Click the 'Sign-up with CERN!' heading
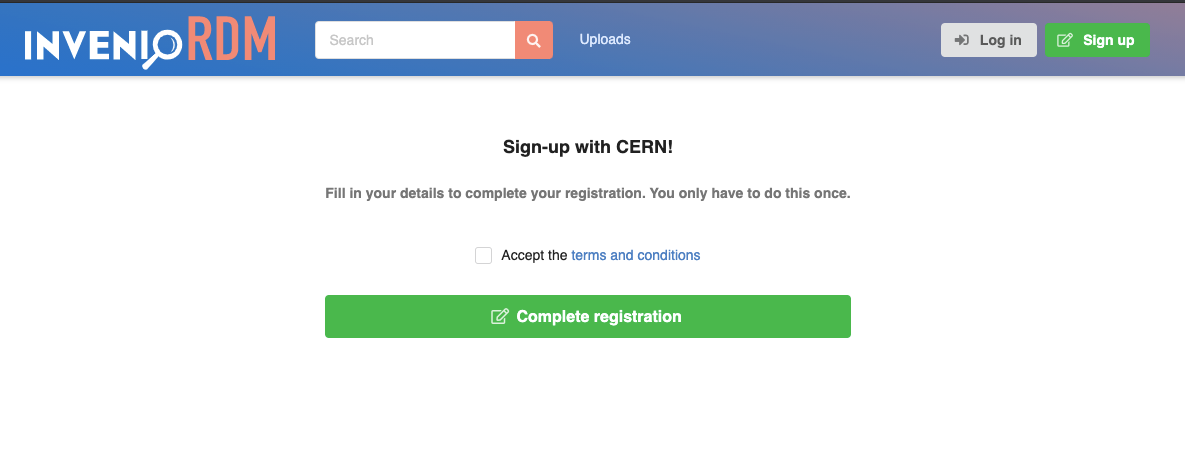 click(x=588, y=147)
